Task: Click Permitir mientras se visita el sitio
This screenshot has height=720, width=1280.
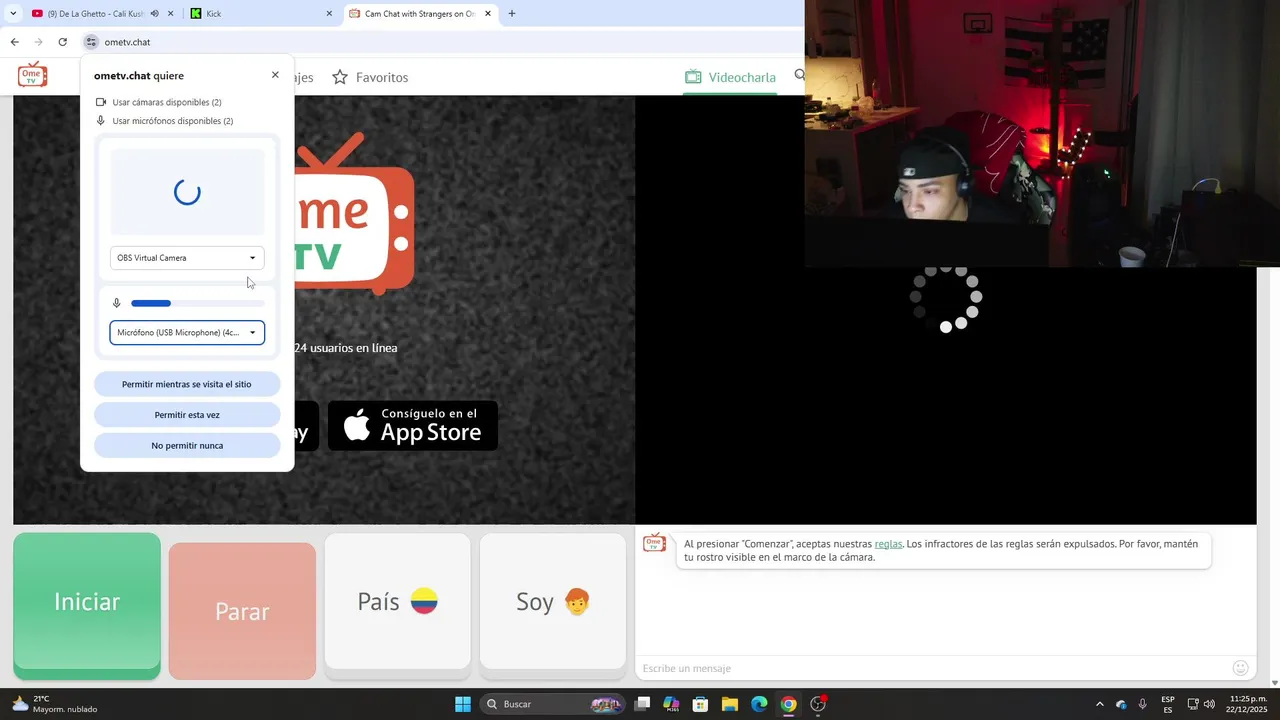Action: (x=187, y=384)
